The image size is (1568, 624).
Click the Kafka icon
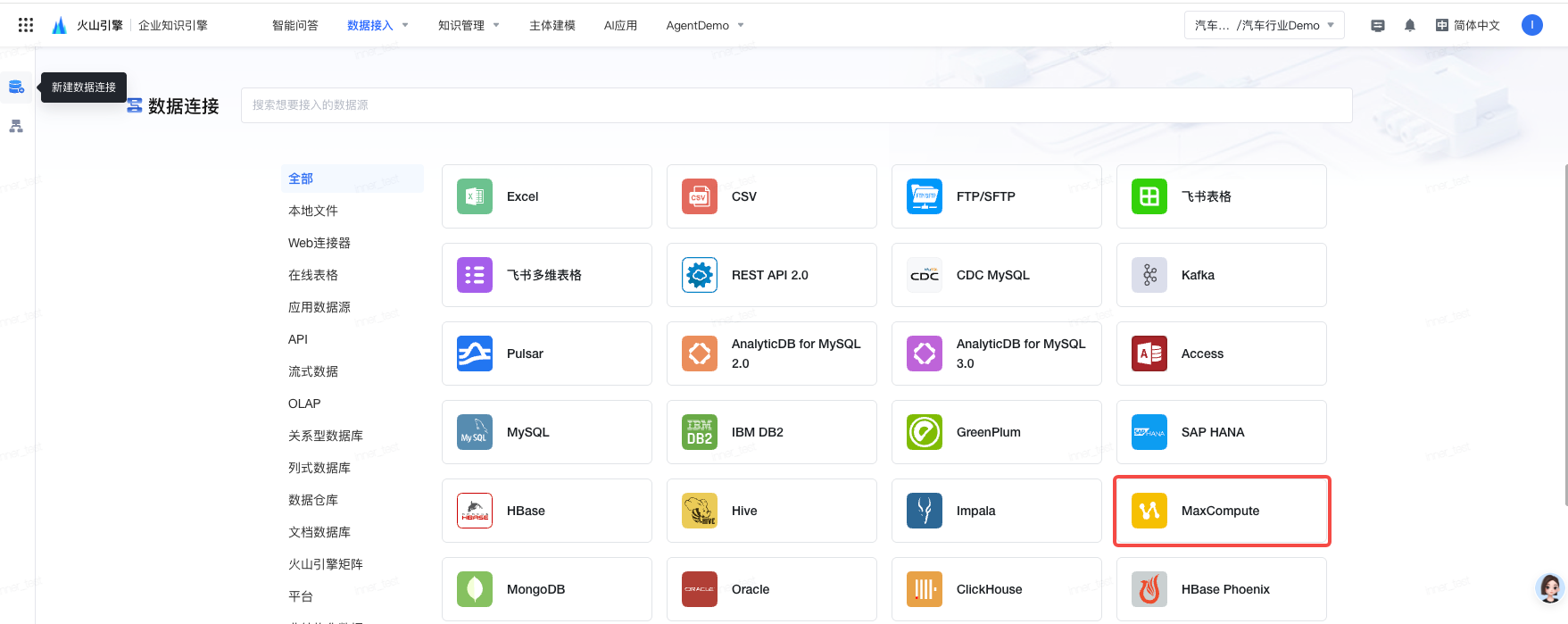1149,275
